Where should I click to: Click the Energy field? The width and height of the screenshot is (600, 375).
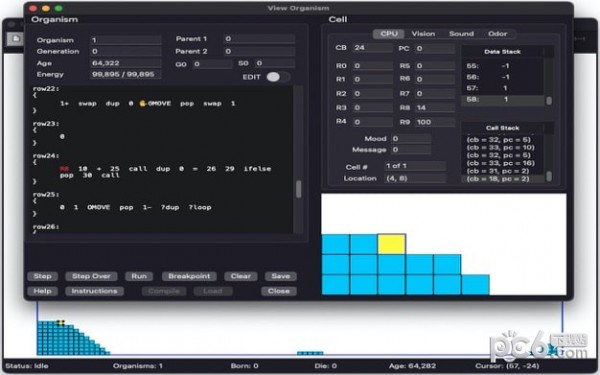click(126, 74)
